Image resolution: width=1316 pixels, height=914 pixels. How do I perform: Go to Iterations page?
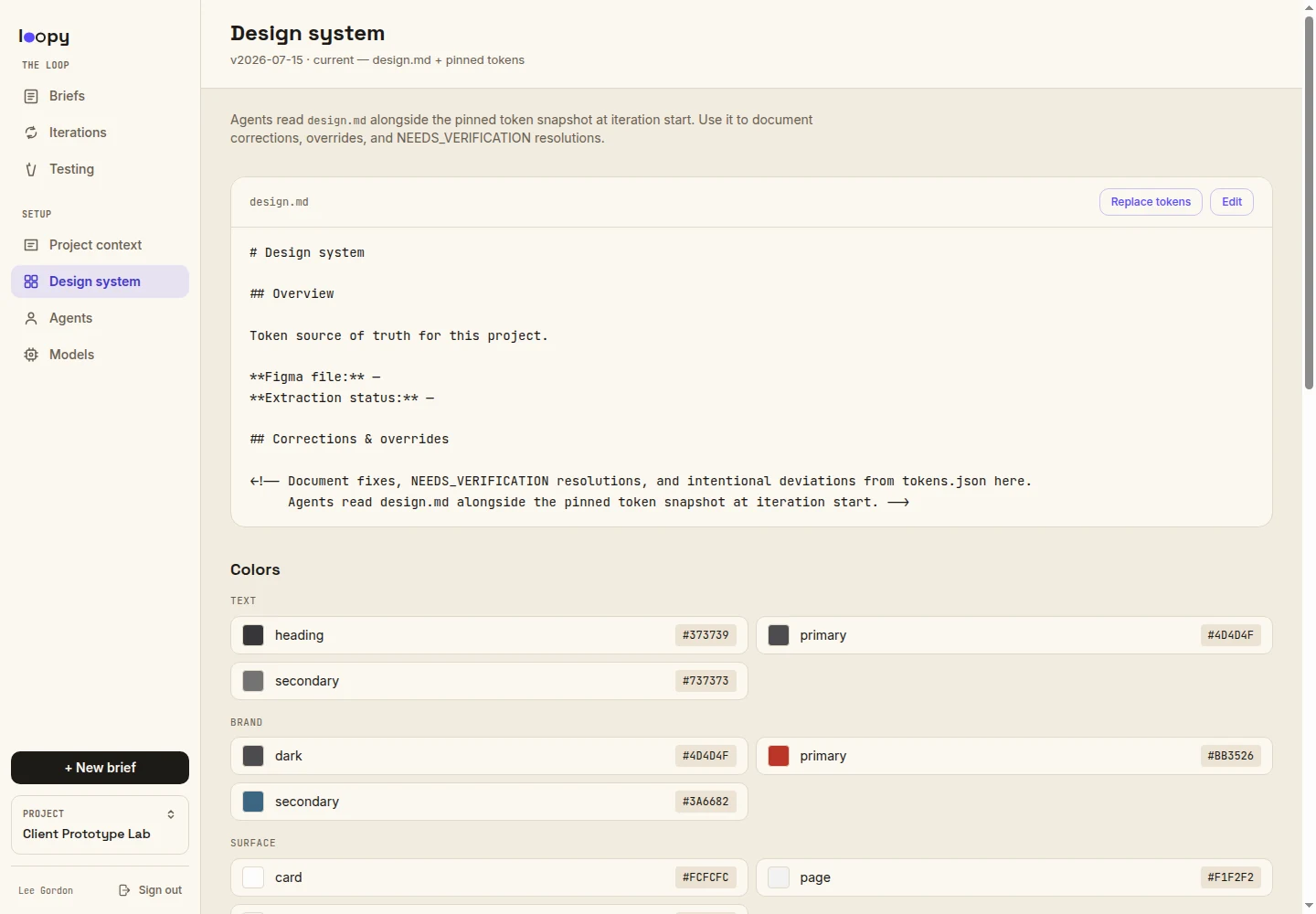100,133
